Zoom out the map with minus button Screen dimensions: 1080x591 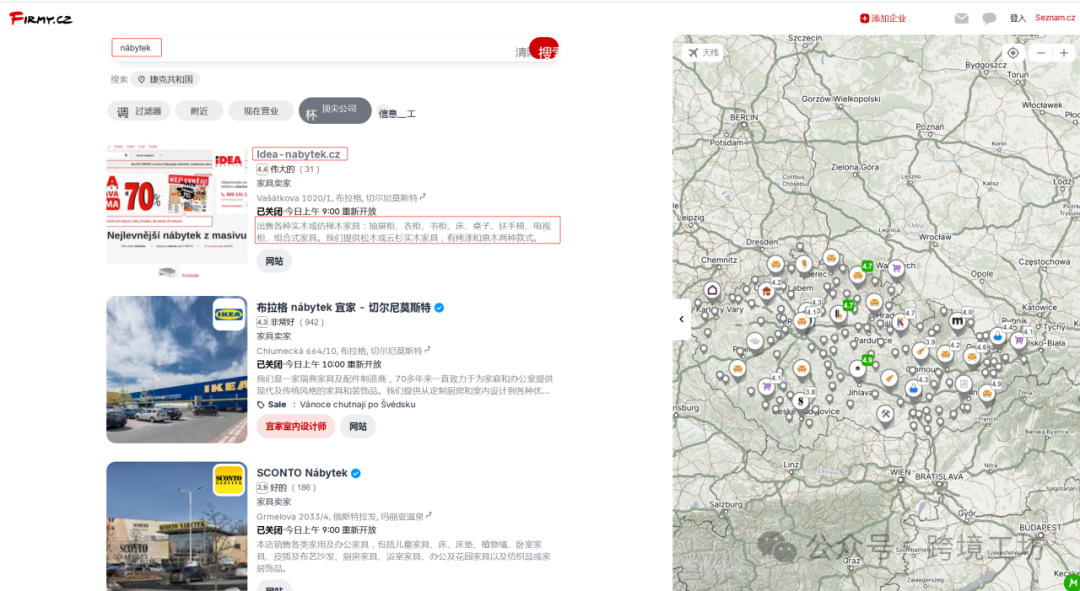click(x=1041, y=53)
